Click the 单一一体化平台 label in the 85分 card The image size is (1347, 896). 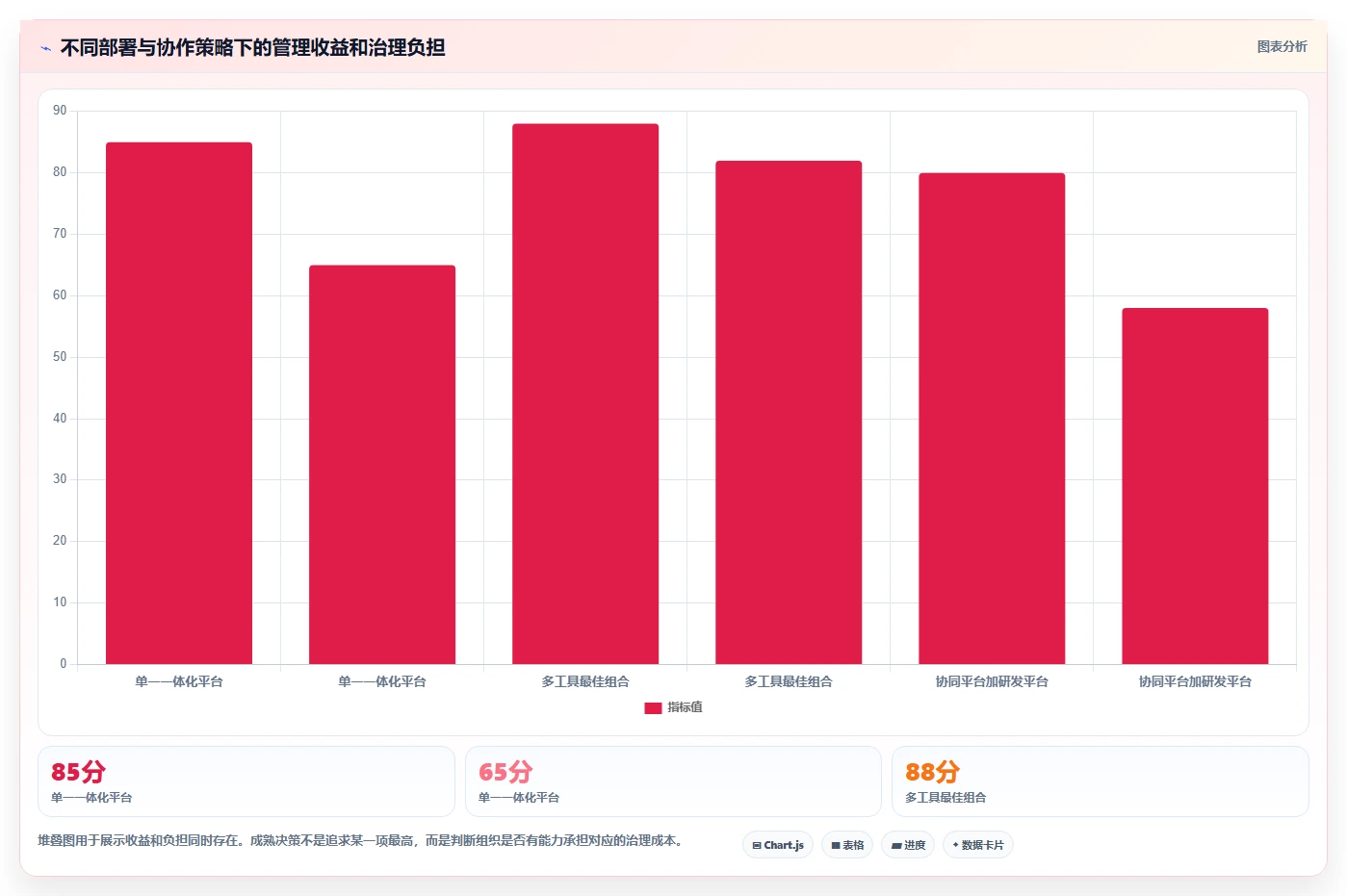point(91,798)
